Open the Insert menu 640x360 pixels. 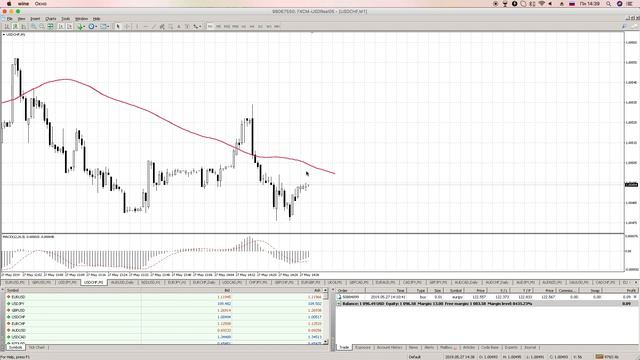(x=35, y=19)
